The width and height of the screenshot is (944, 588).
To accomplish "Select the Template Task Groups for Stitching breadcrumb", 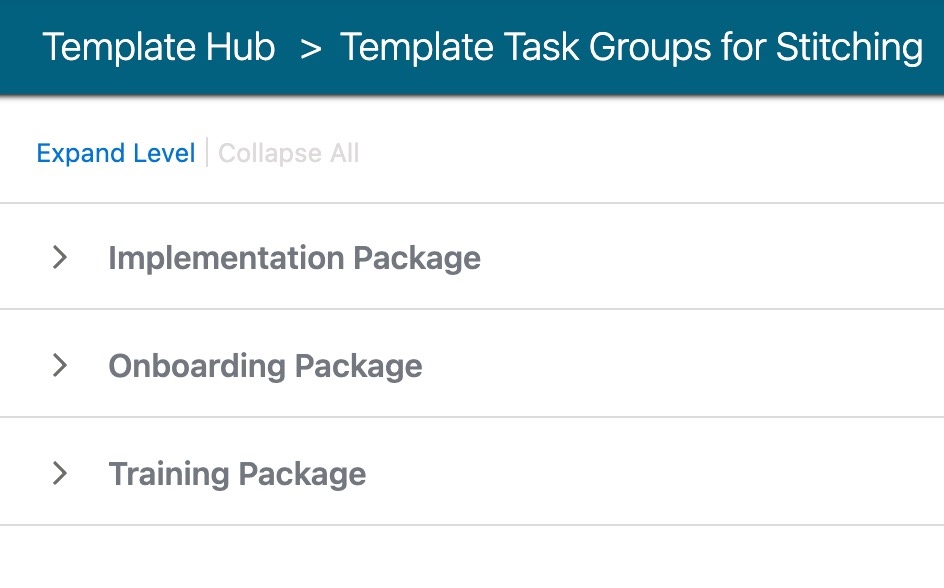I will pyautogui.click(x=630, y=47).
